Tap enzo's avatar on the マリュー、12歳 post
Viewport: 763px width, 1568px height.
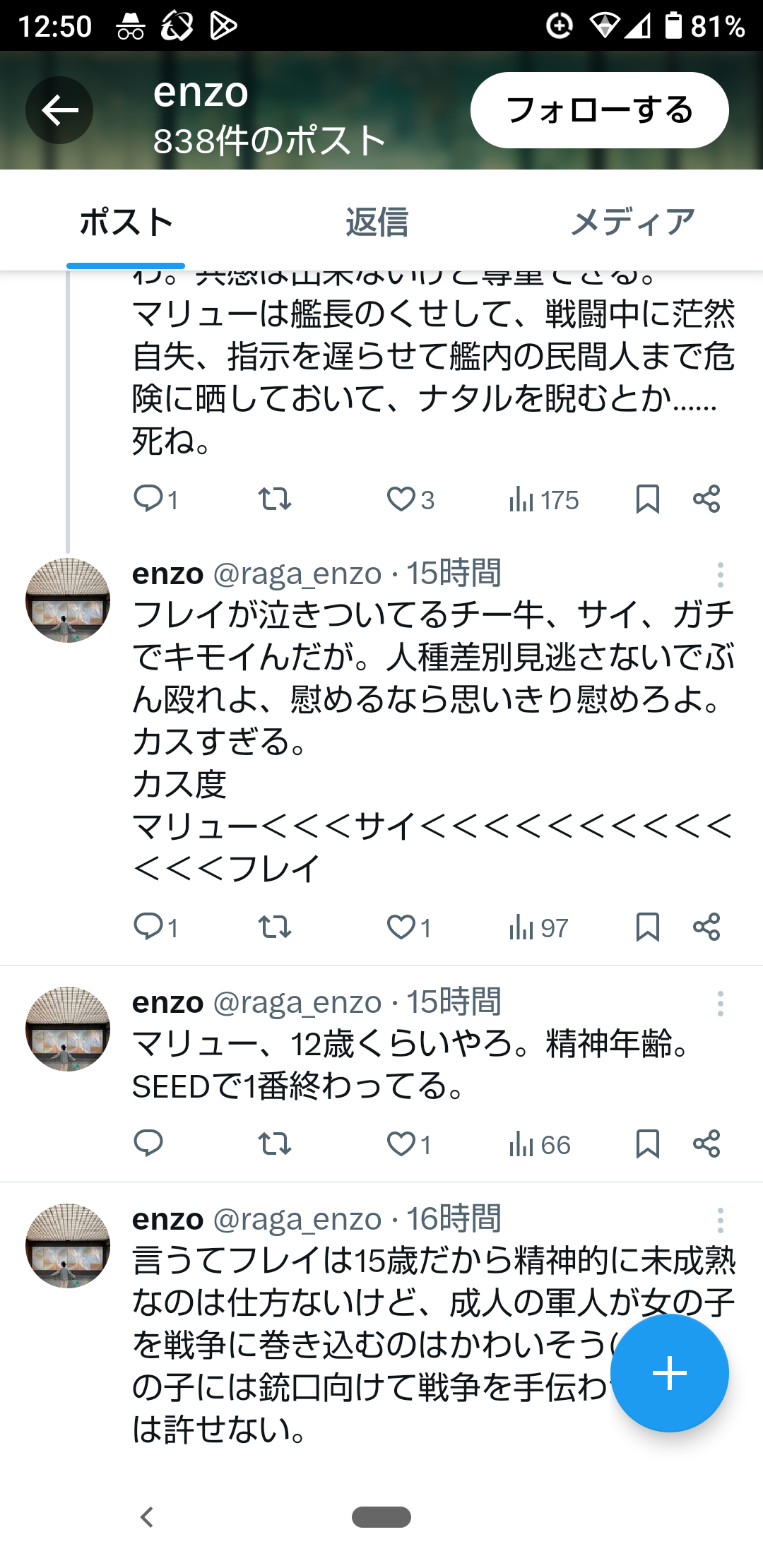pyautogui.click(x=68, y=1029)
